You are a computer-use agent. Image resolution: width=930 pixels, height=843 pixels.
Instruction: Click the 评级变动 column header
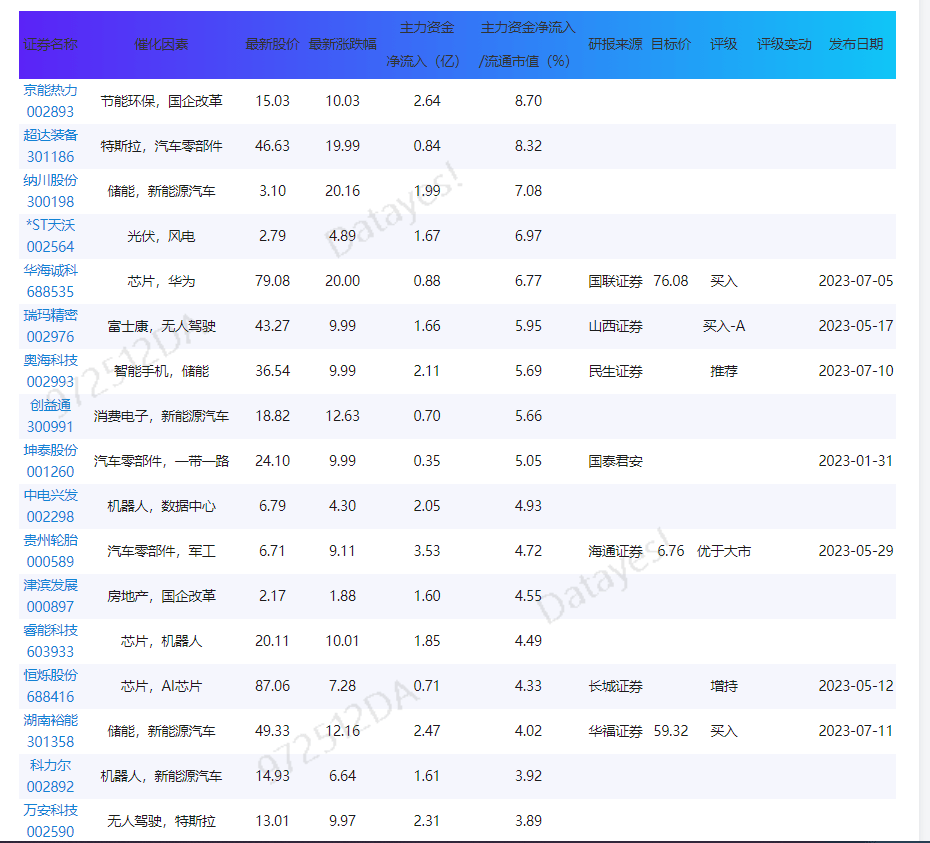point(784,44)
